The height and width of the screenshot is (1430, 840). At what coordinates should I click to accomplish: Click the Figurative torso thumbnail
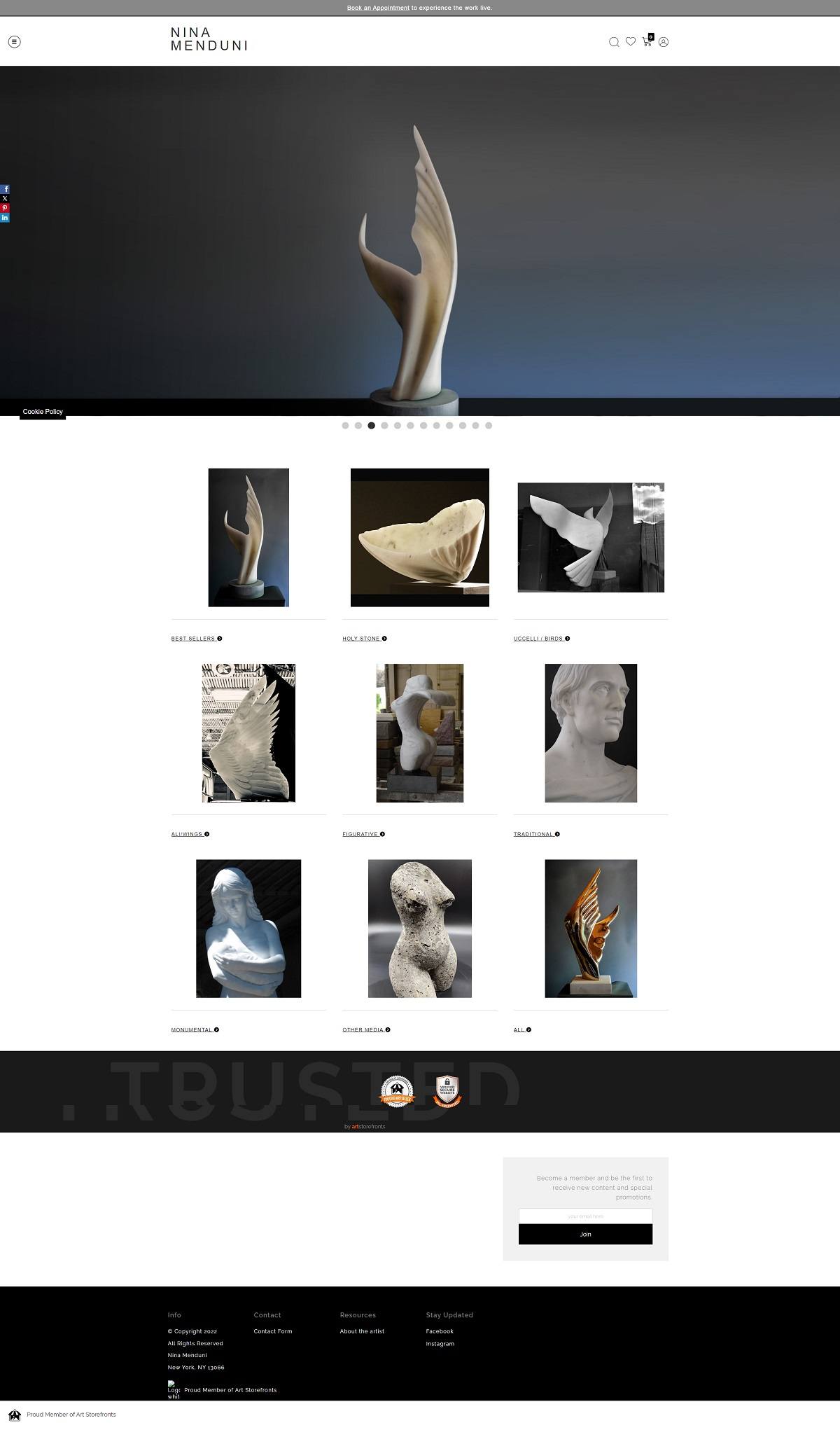(420, 733)
